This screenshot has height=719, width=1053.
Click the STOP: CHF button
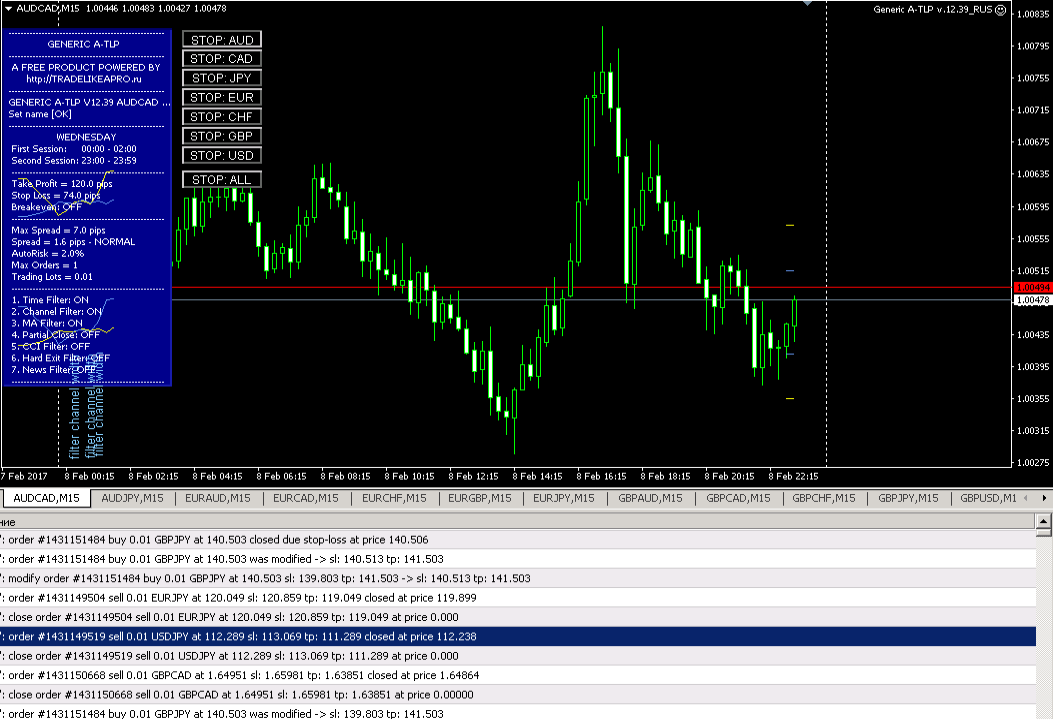point(222,117)
